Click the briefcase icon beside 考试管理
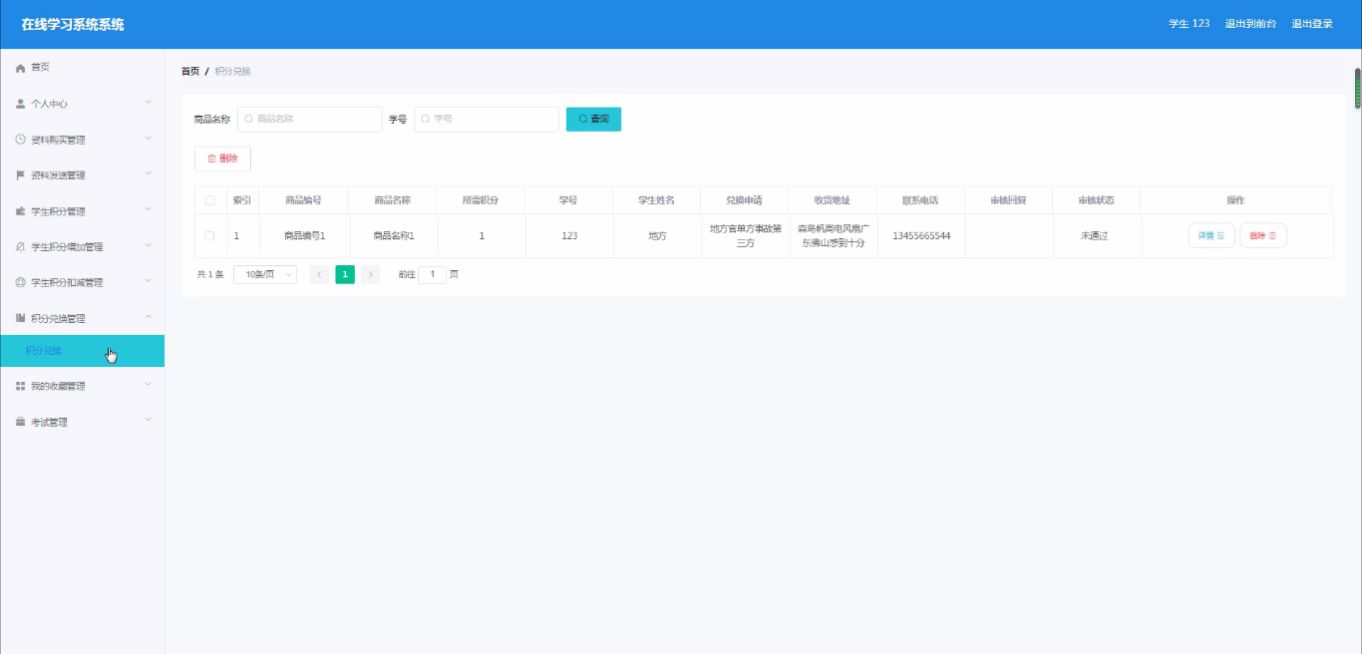1362x654 pixels. click(20, 422)
